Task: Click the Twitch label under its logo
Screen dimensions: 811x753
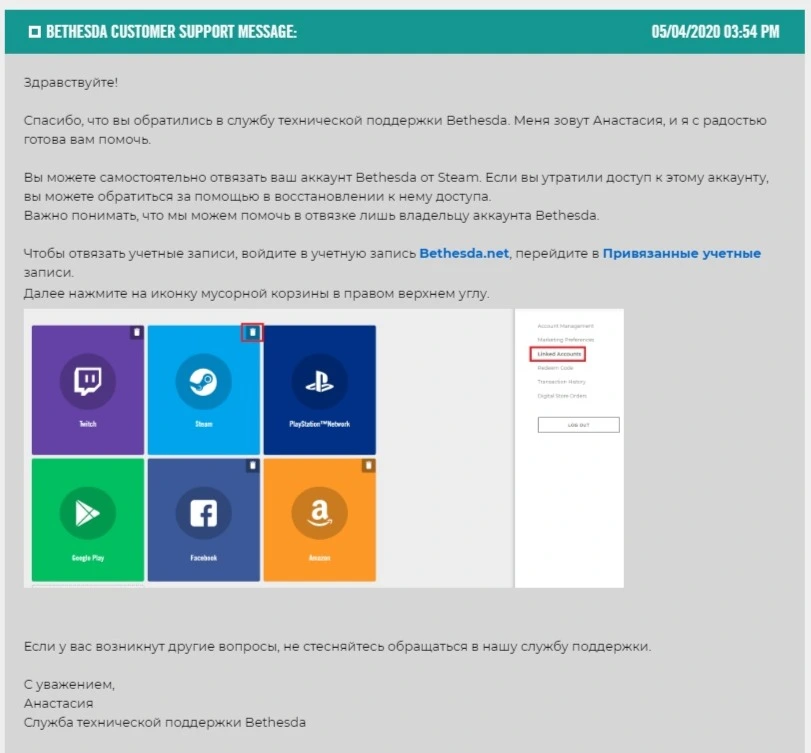Action: point(88,424)
